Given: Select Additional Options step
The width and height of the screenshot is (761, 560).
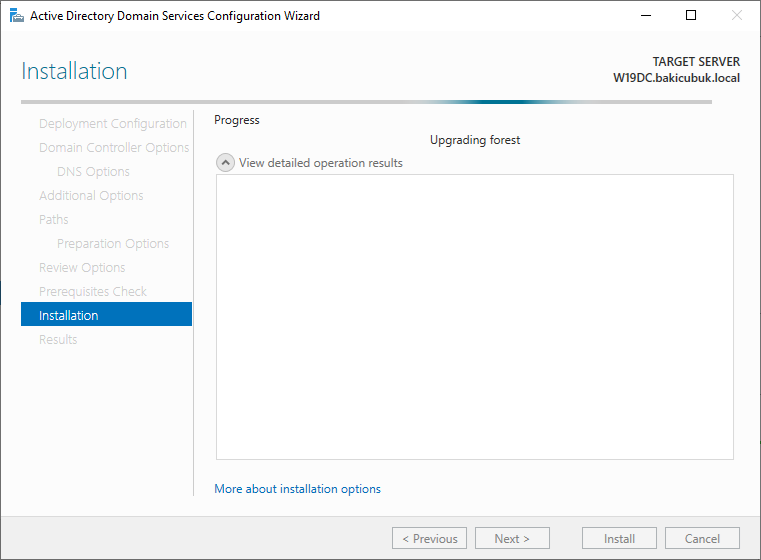Looking at the screenshot, I should coord(91,196).
